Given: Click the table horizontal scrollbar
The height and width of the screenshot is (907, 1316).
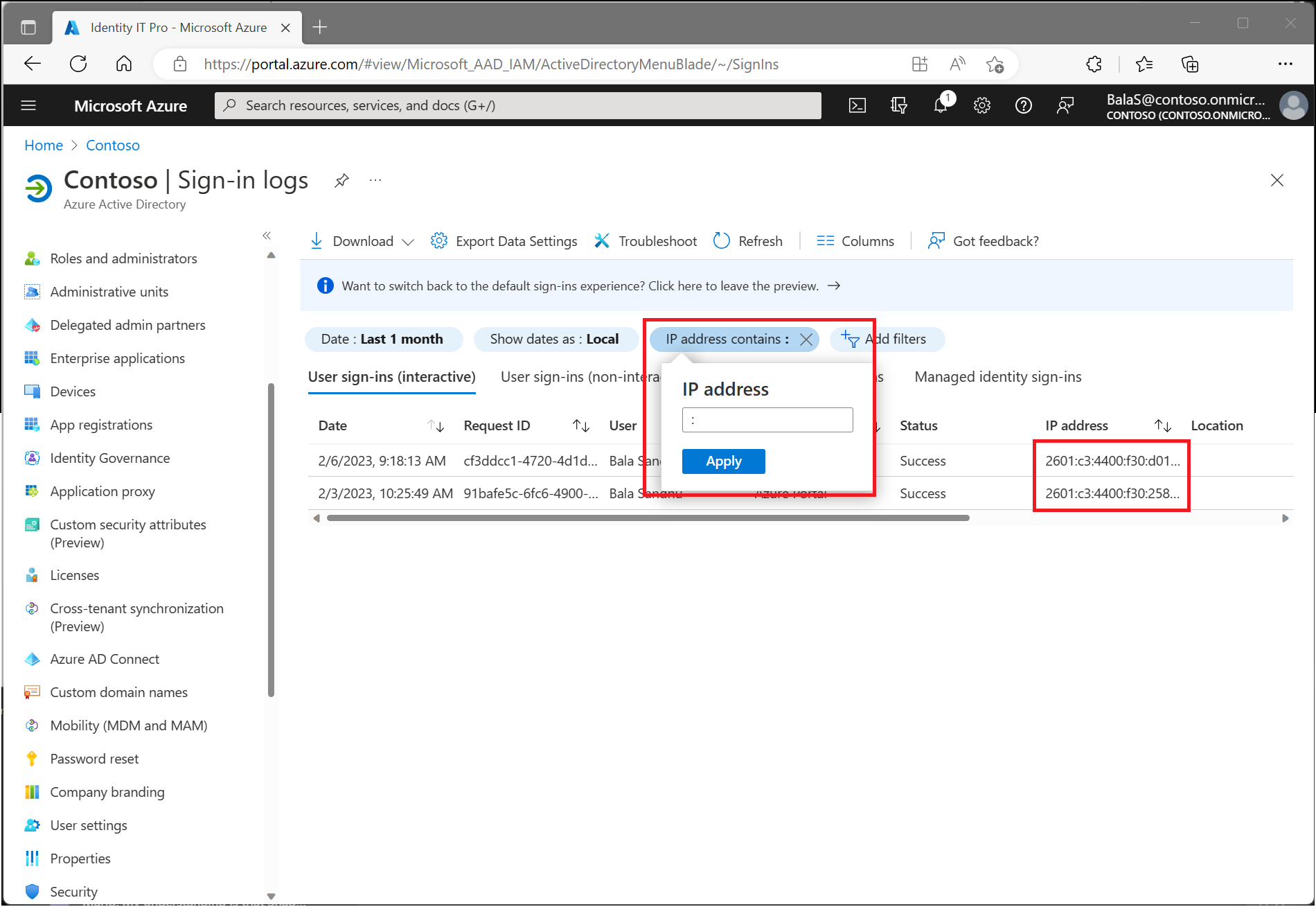Looking at the screenshot, I should pyautogui.click(x=648, y=518).
